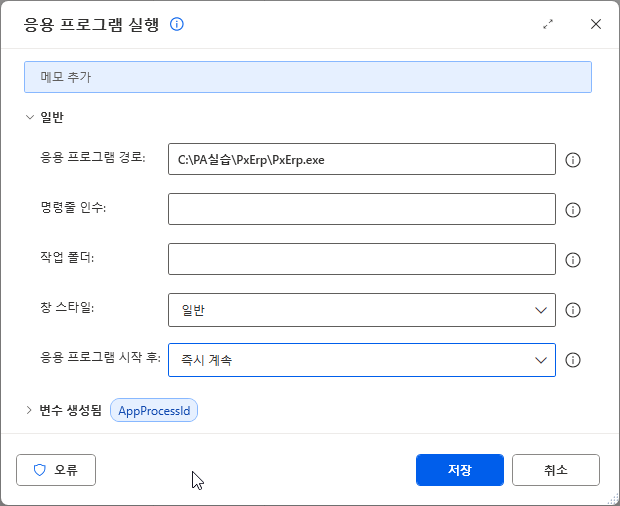Open the info icon beside the dialog title
Viewport: 620px width, 506px height.
177,24
